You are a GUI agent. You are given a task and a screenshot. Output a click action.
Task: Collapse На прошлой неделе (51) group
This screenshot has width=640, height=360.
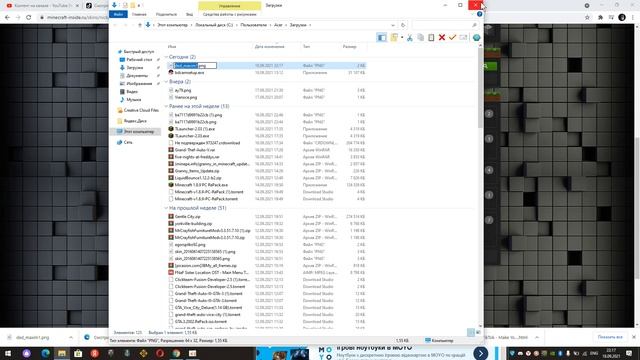pos(166,208)
